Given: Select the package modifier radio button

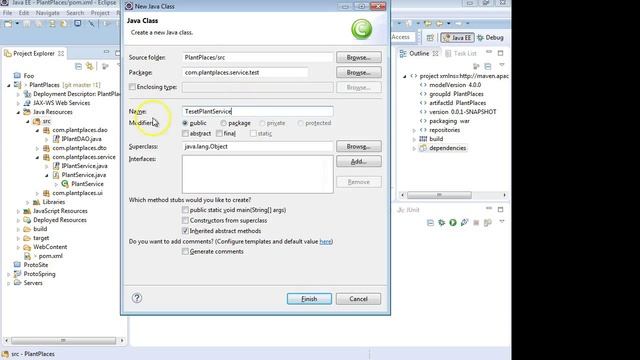Looking at the screenshot, I should (x=223, y=123).
